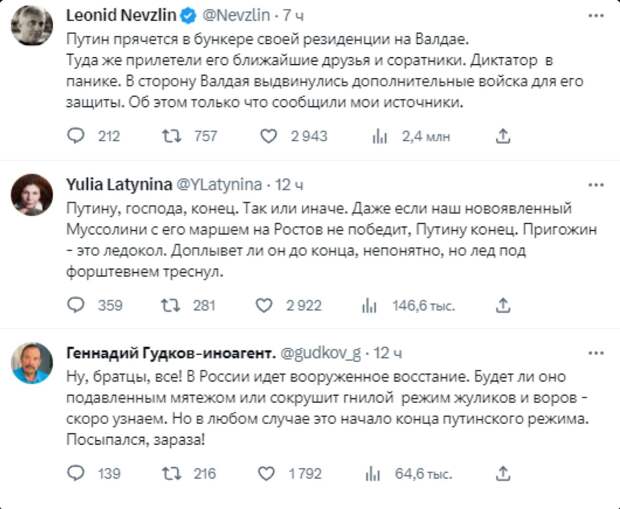The image size is (620, 509).
Task: Open more options for Gudkov's tweet
Action: tap(596, 353)
